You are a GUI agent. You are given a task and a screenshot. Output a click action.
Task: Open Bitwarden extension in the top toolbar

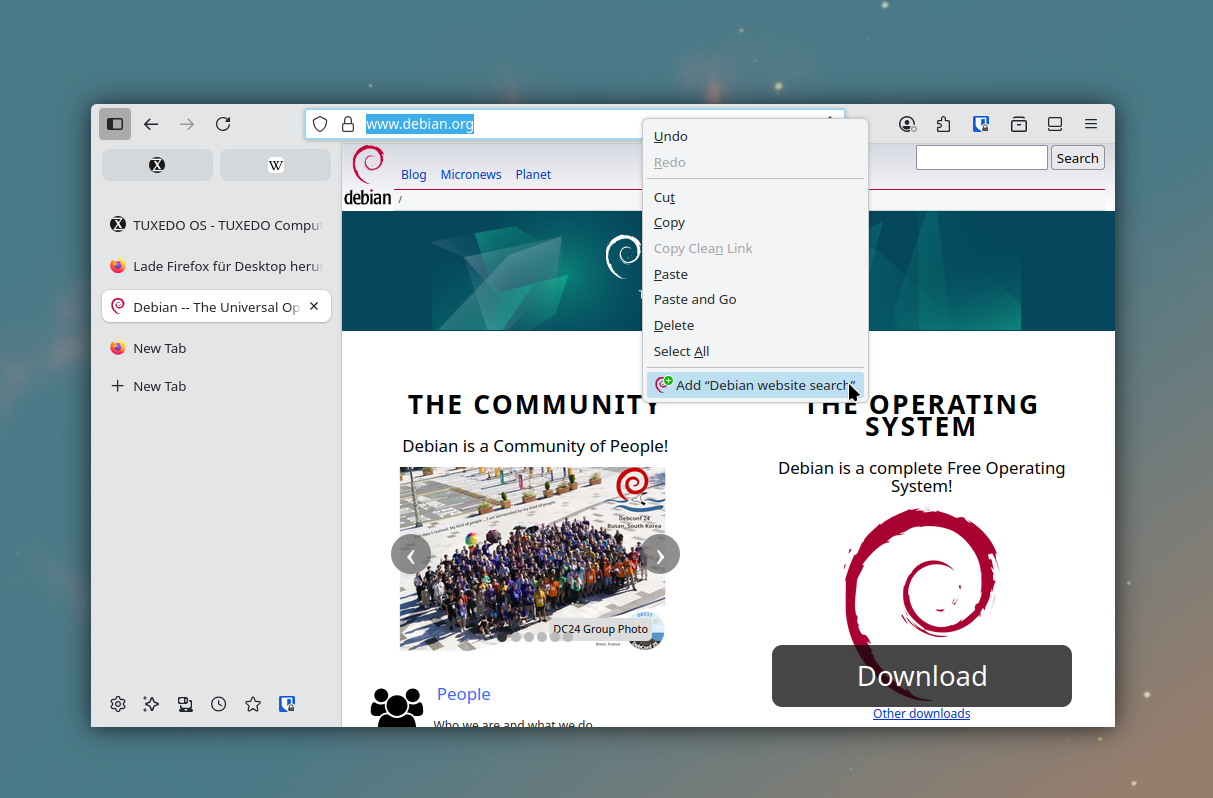pyautogui.click(x=981, y=124)
